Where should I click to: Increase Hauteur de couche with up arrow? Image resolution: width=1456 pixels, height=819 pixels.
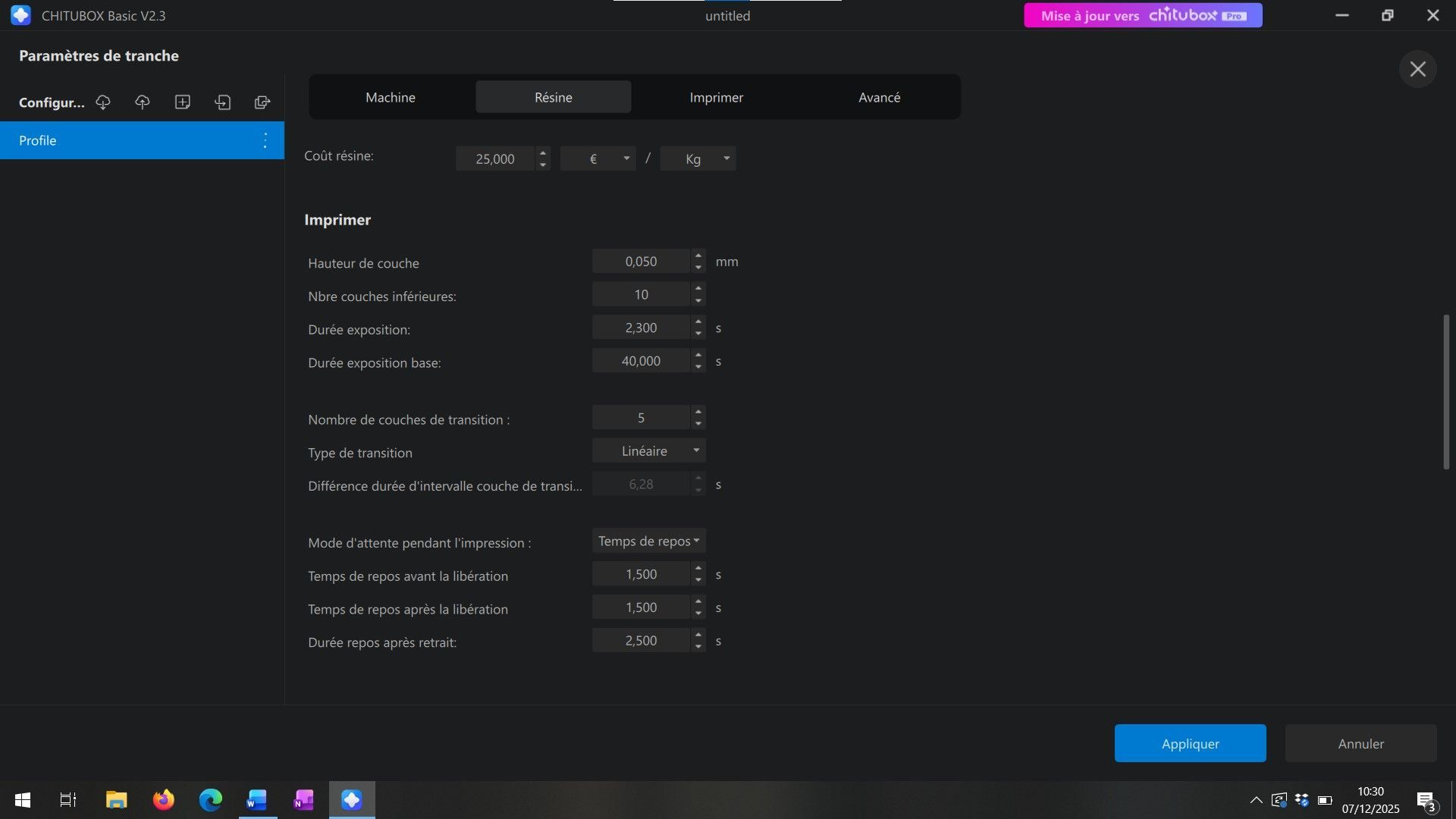point(698,256)
